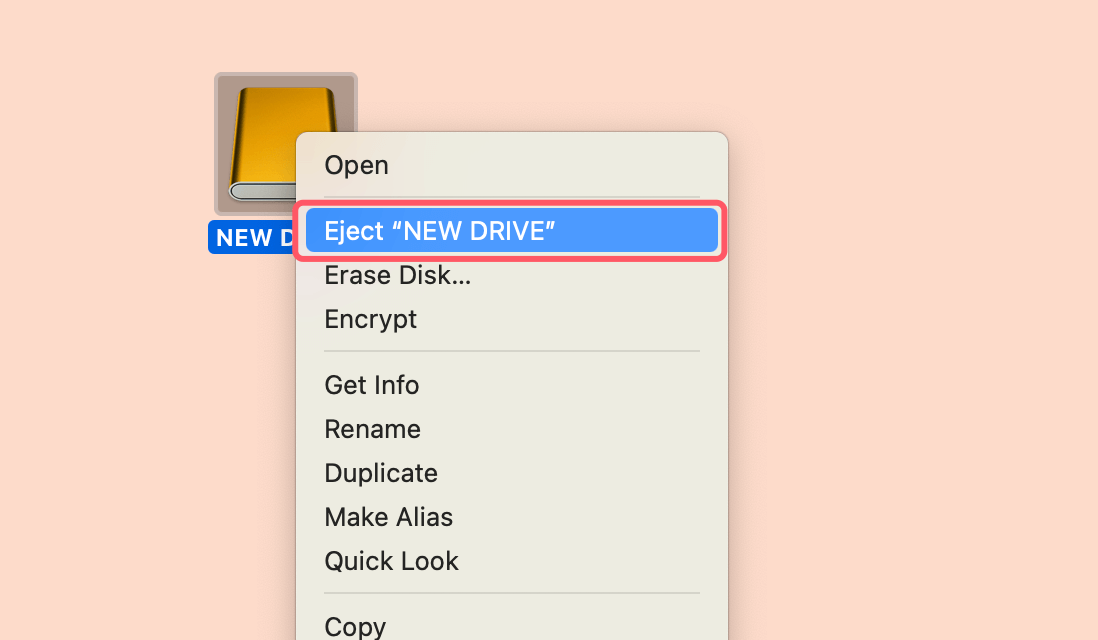
Task: Click the NEW DRIVE name label
Action: tap(250, 237)
